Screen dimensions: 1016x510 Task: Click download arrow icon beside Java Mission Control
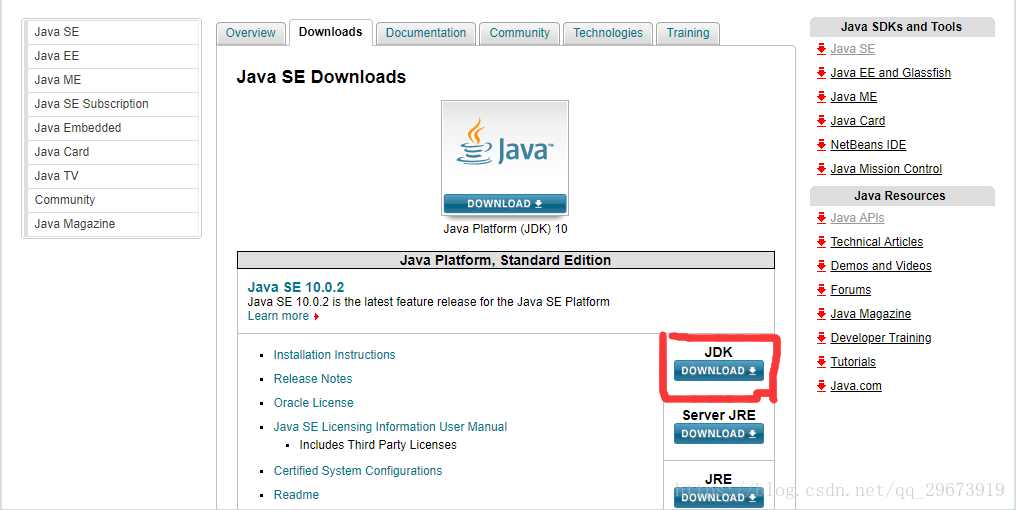point(822,168)
